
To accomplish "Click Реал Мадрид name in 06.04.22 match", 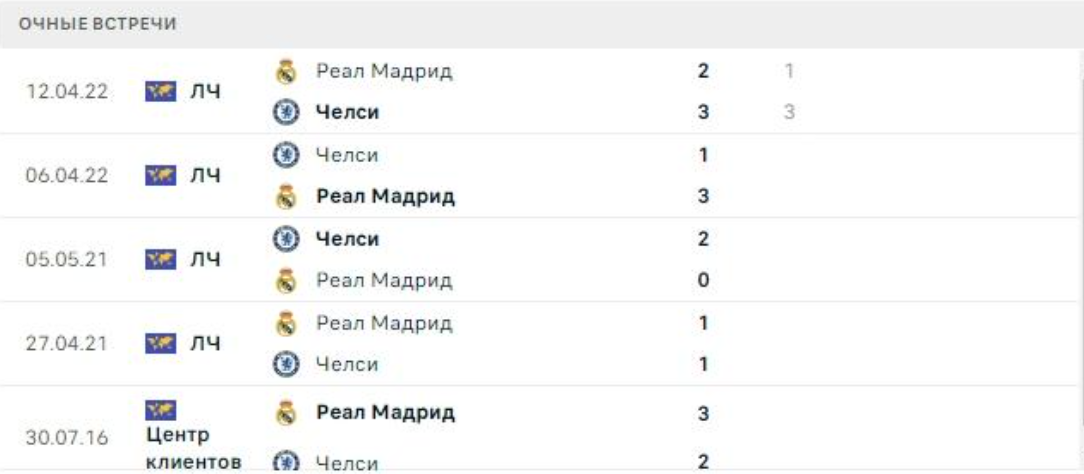I will click(385, 197).
